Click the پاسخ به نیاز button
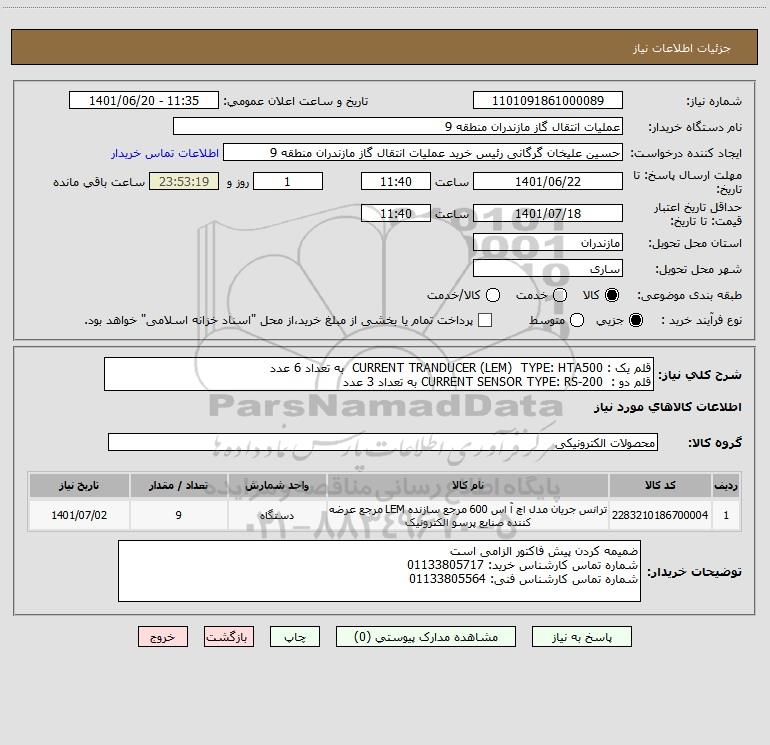Viewport: 770px width, 745px height. point(581,636)
